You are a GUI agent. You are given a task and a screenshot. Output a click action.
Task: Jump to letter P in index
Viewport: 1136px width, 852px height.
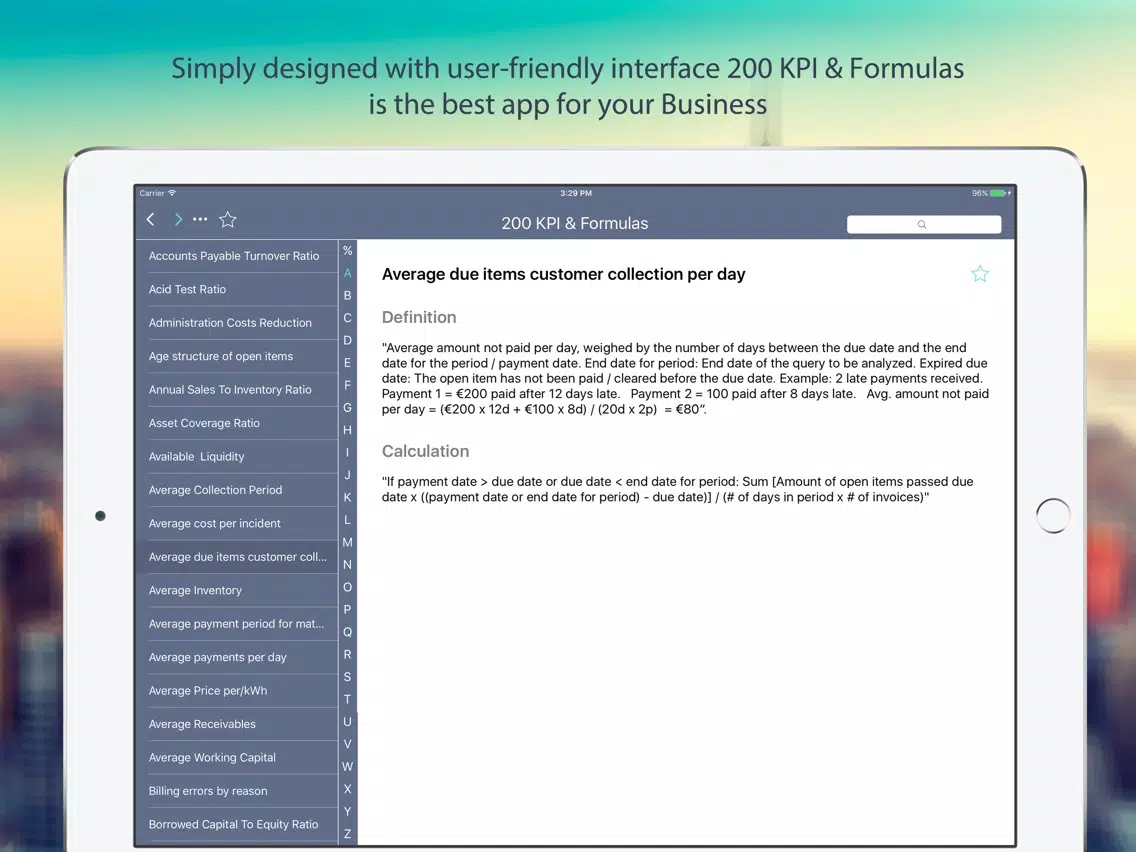(348, 610)
